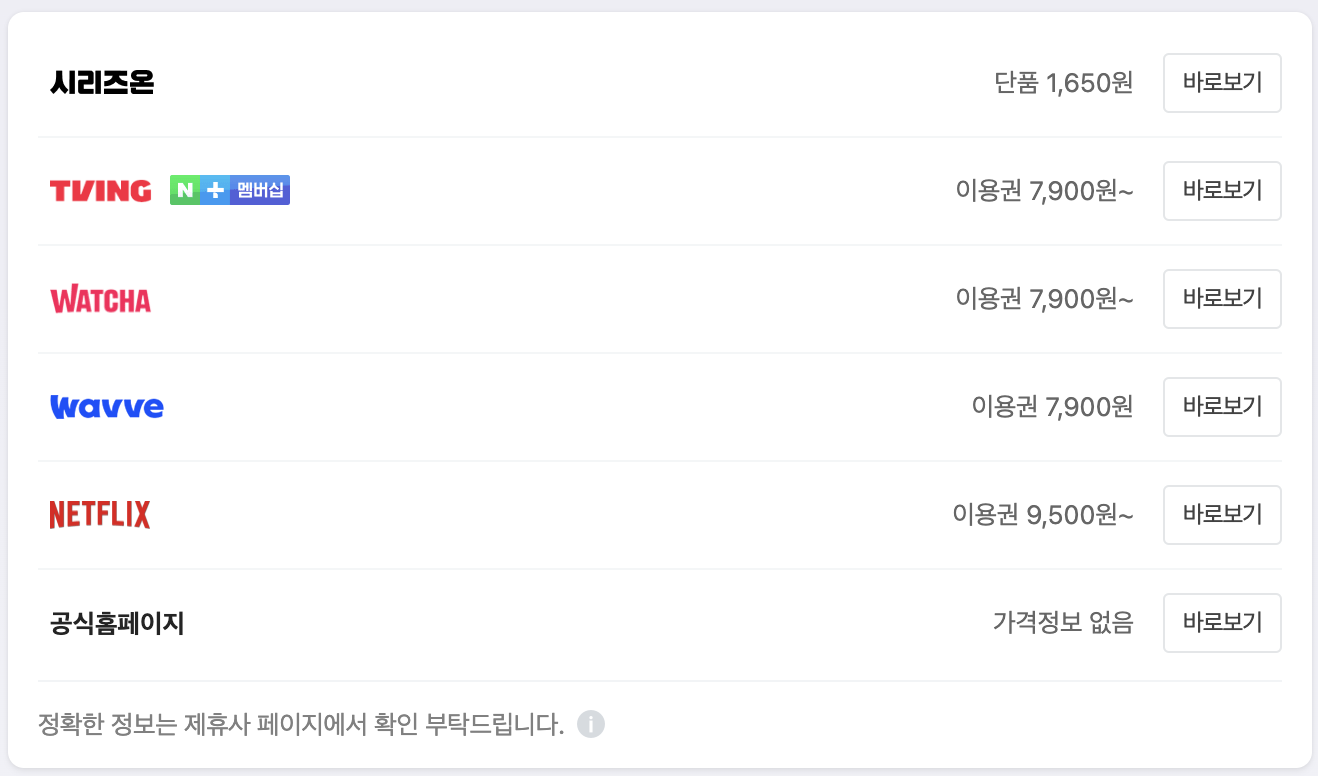Click the Wavve logo
The height and width of the screenshot is (776, 1318).
point(106,406)
